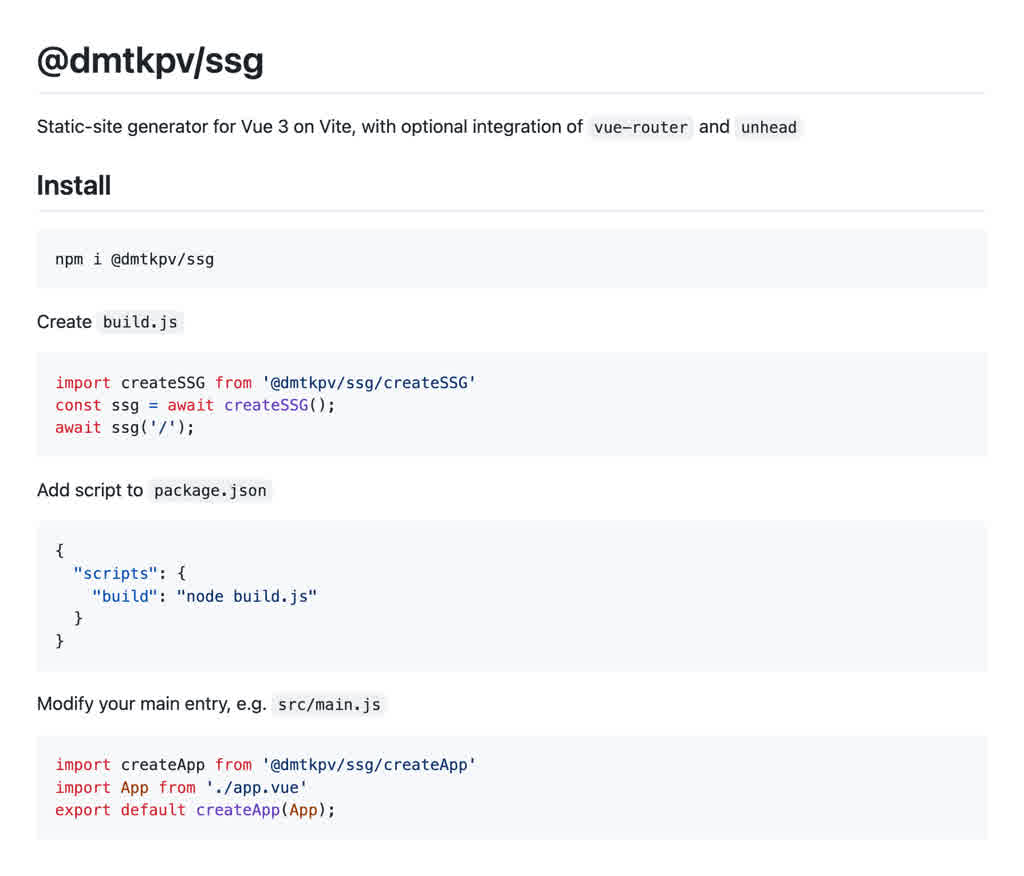Click the "build" key in JSON block
Image resolution: width=1024 pixels, height=876 pixels.
(125, 596)
